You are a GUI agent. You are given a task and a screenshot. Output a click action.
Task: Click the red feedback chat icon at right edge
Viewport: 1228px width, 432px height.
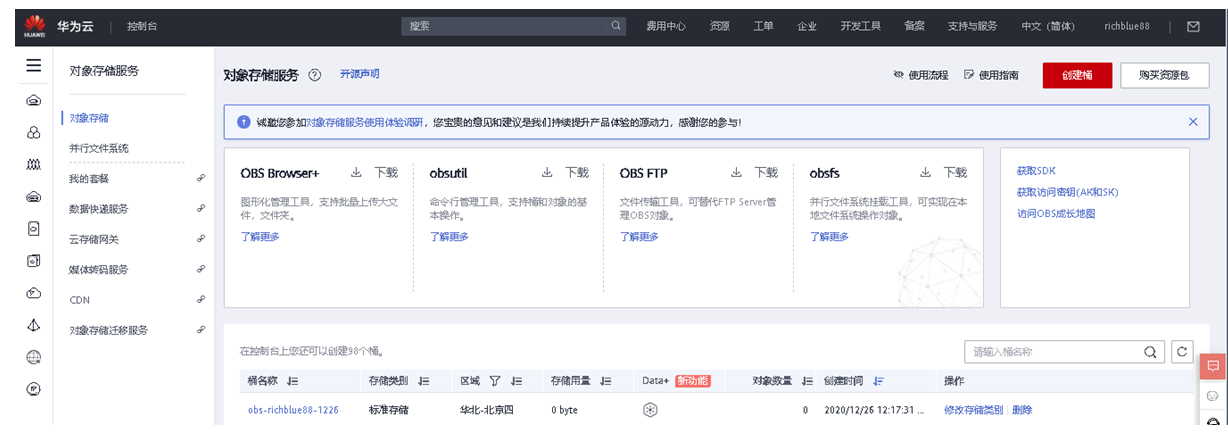1212,366
